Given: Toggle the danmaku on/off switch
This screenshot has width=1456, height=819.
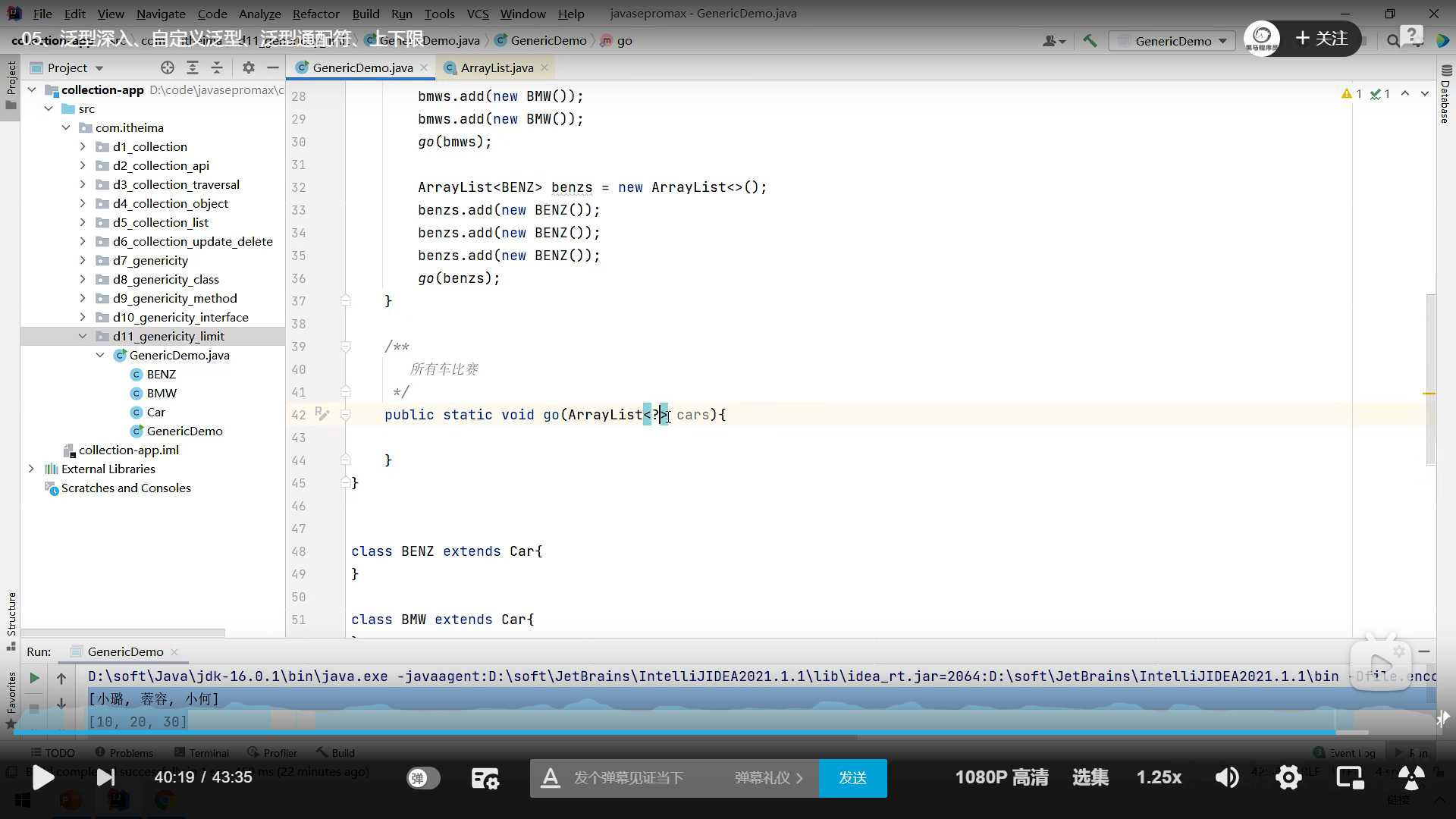Looking at the screenshot, I should (x=423, y=778).
